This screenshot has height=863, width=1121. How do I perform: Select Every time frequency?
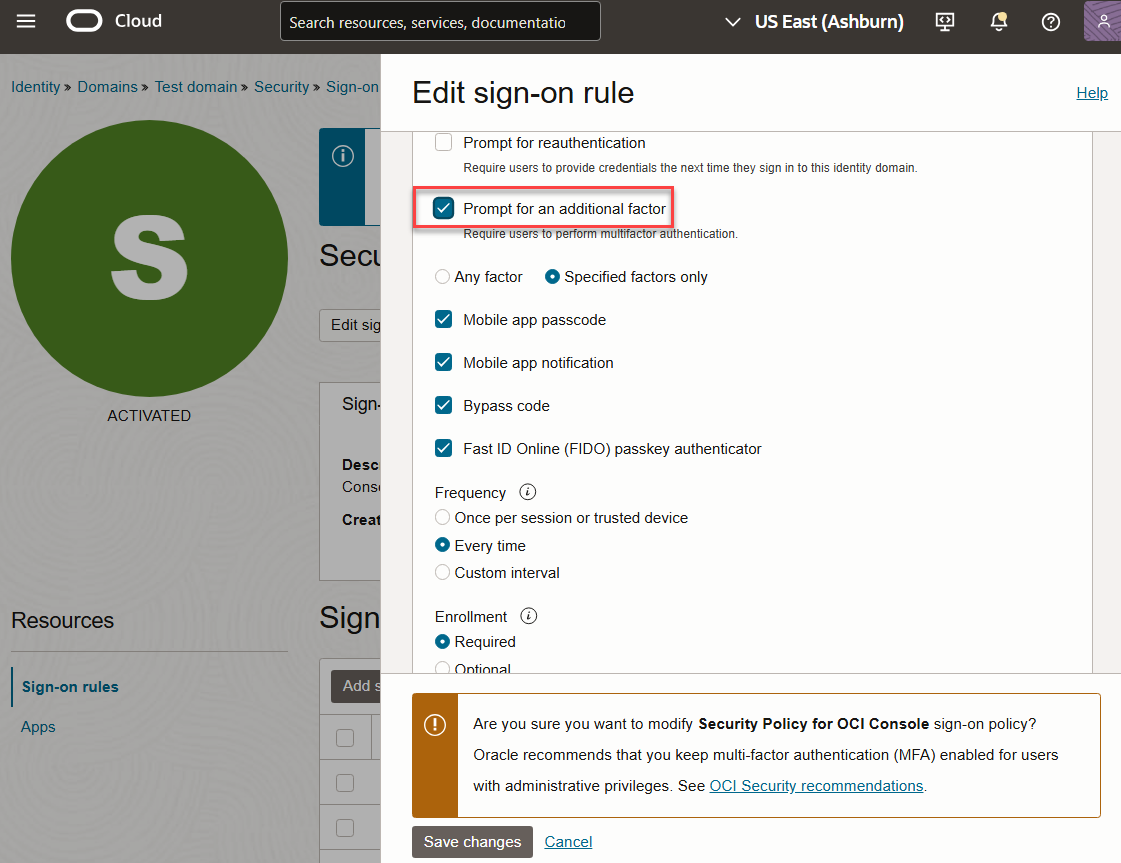point(443,545)
